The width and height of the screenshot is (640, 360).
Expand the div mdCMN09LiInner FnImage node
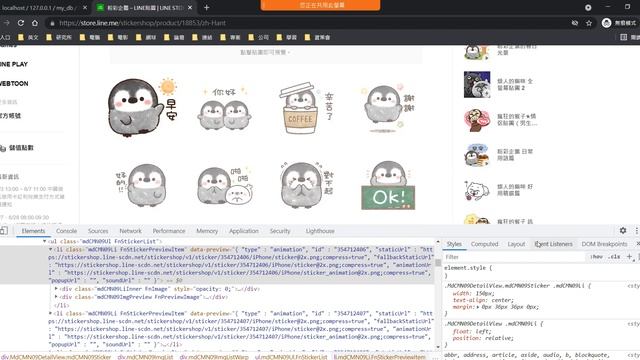point(56,289)
